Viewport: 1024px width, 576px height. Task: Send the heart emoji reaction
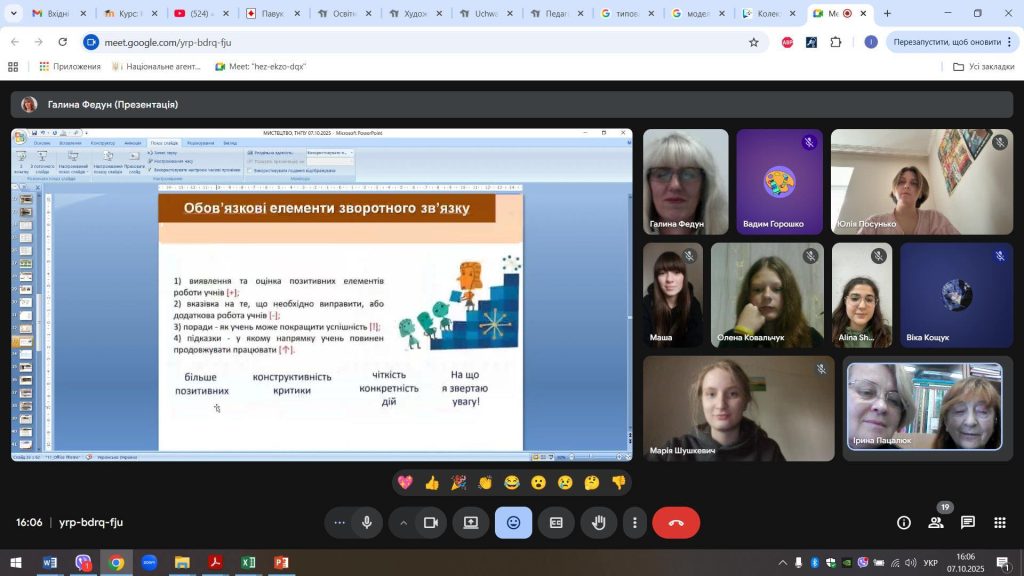pos(405,483)
